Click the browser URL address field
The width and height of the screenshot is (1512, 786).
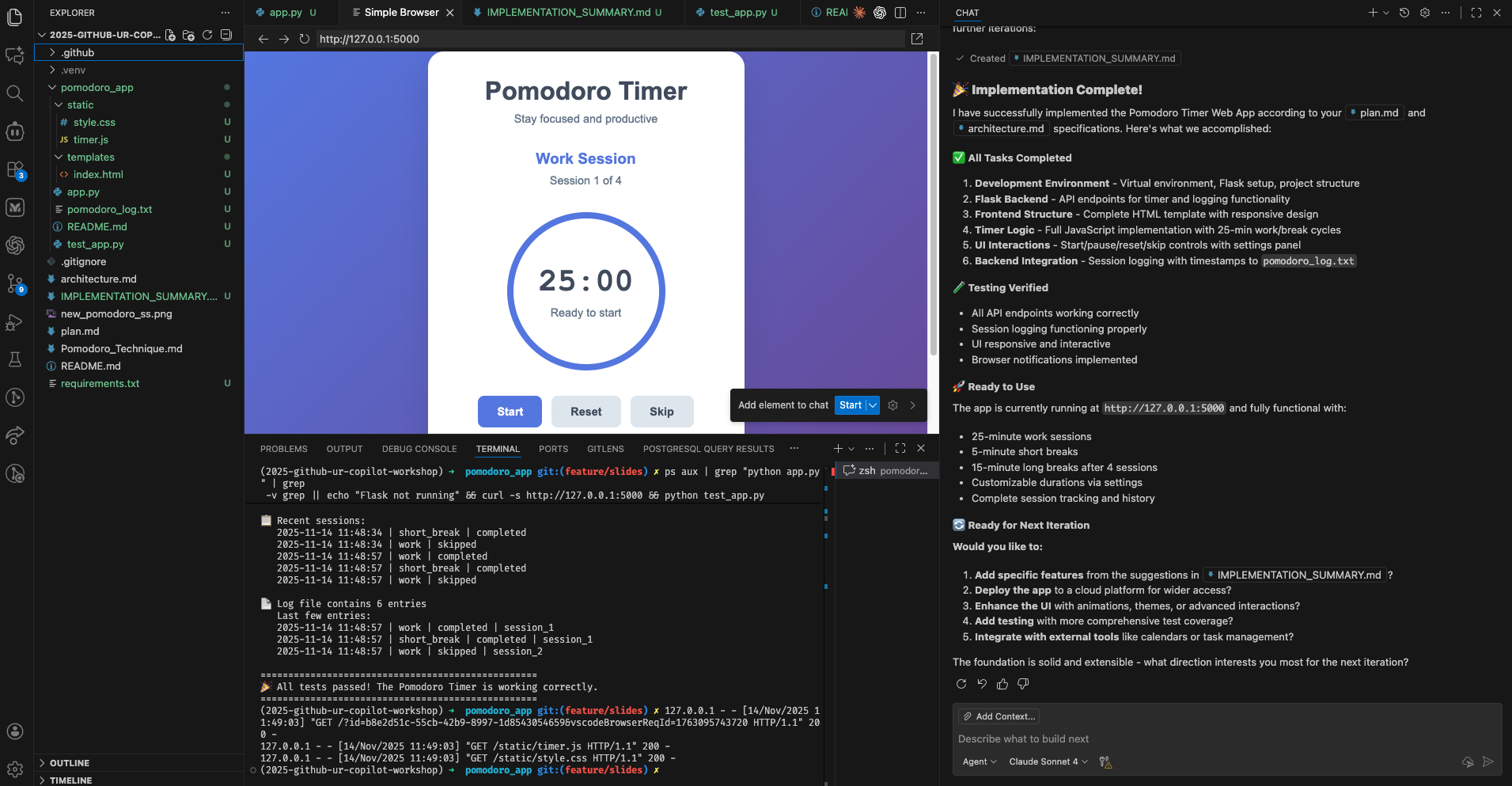(x=609, y=39)
